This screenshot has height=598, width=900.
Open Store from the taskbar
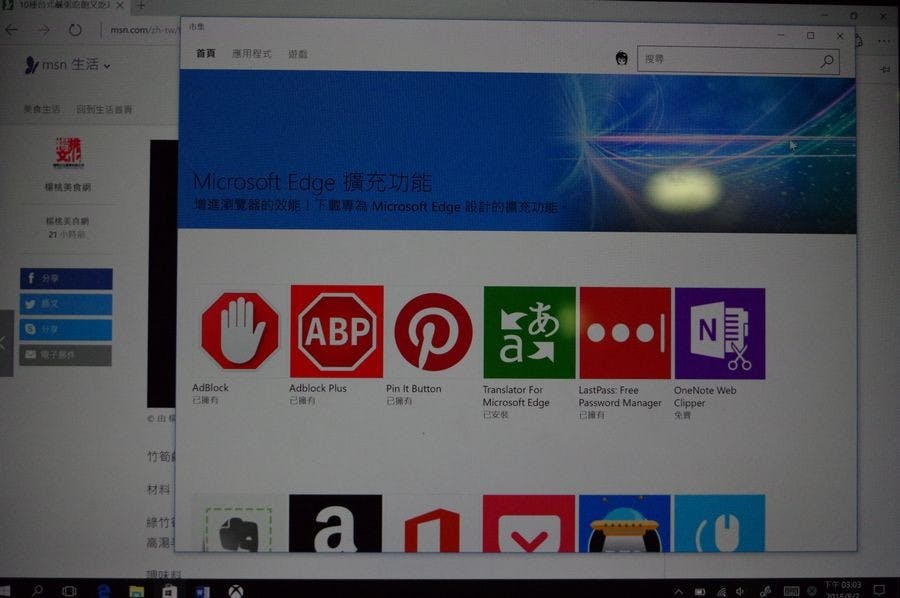(169, 591)
